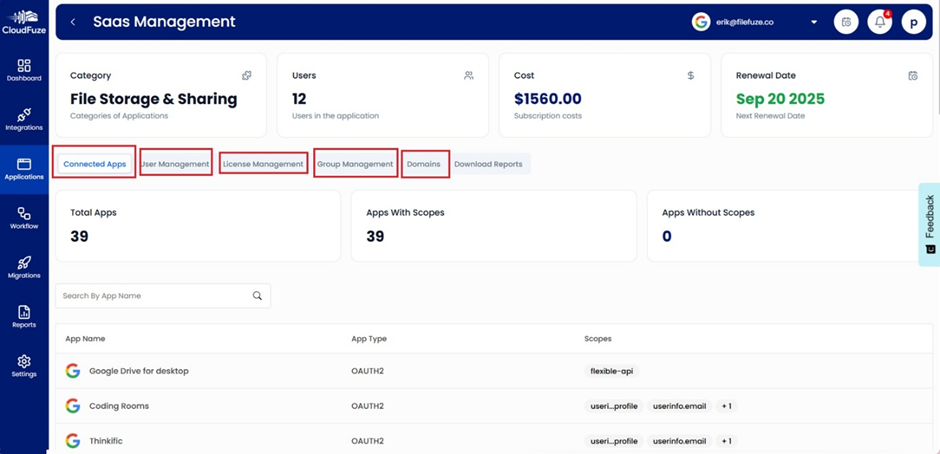The image size is (940, 454).
Task: Open Applications in the sidebar
Action: tap(24, 169)
